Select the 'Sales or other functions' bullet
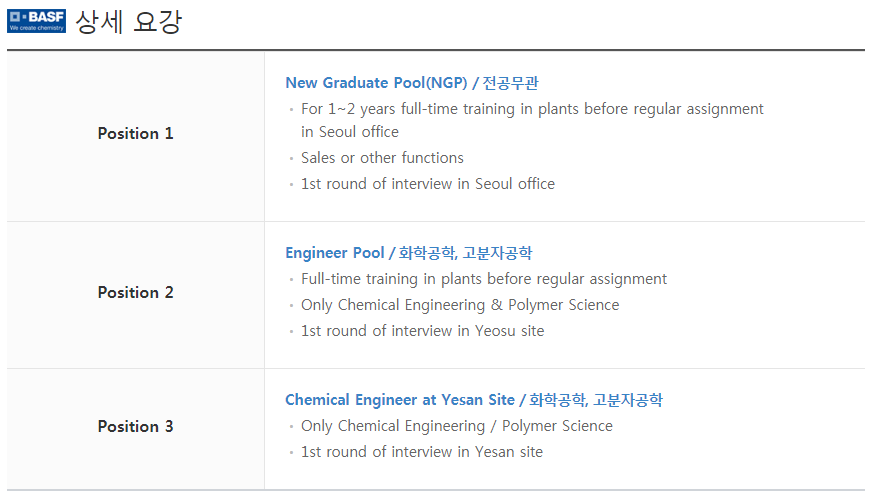 click(382, 158)
